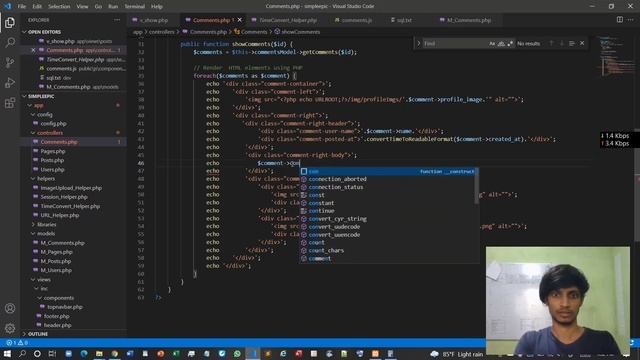Screen dimensions: 640x360
Task: Open Session_Helper.php file
Action: (x=64, y=197)
